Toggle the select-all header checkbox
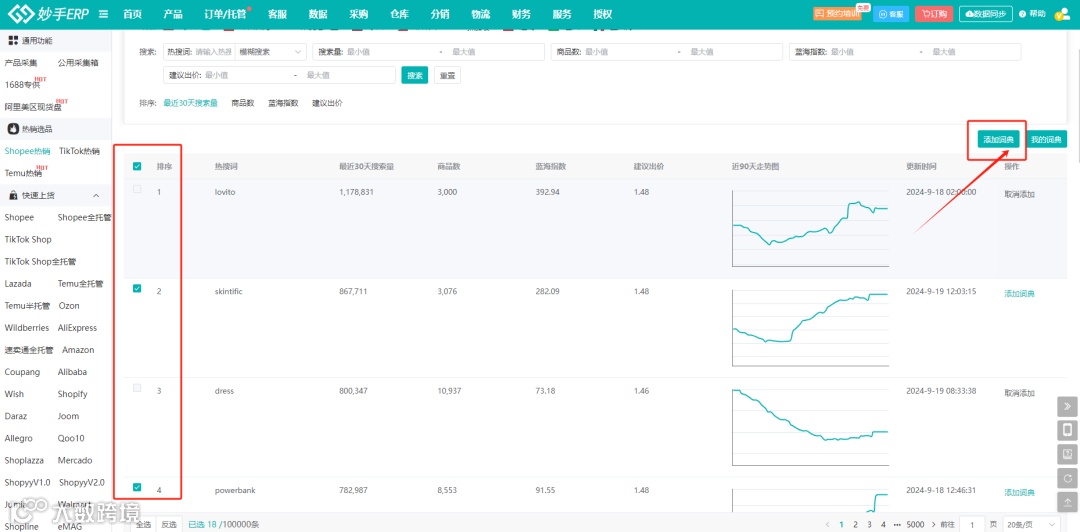This screenshot has height=532, width=1080. coord(137,166)
